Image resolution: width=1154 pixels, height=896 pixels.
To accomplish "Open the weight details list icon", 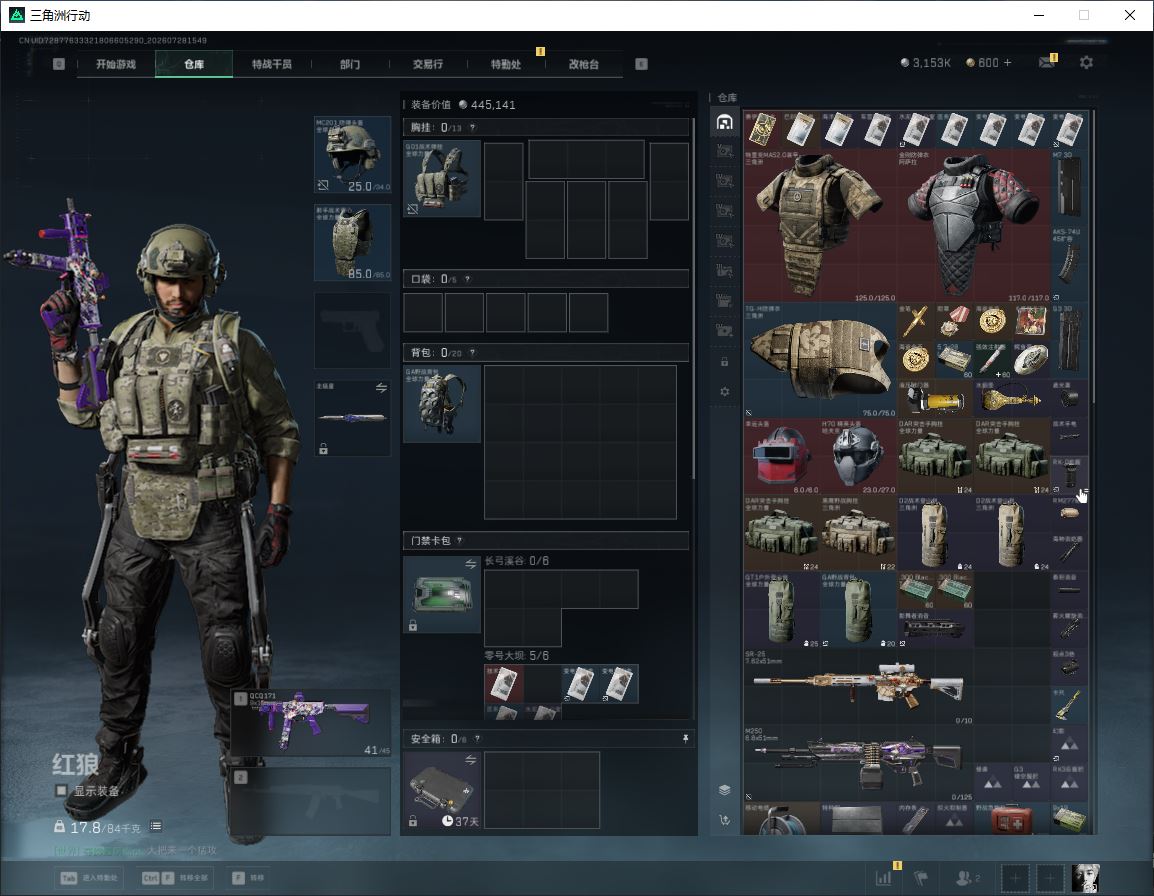I will (156, 826).
